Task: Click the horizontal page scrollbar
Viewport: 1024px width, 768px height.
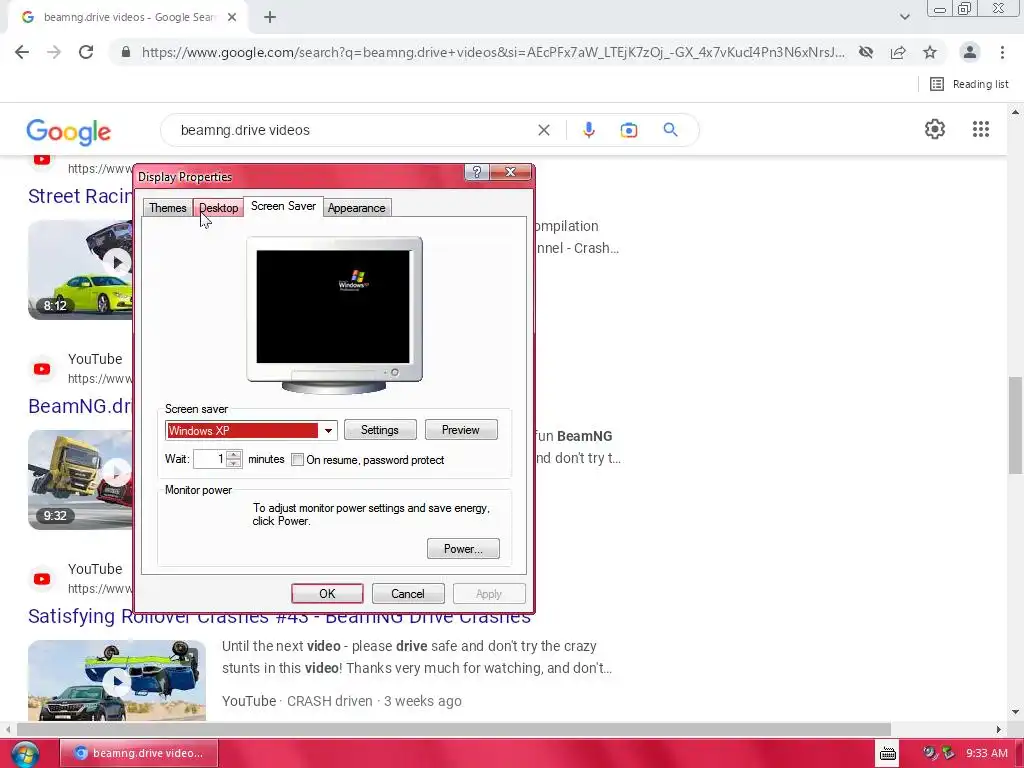Action: tap(454, 729)
